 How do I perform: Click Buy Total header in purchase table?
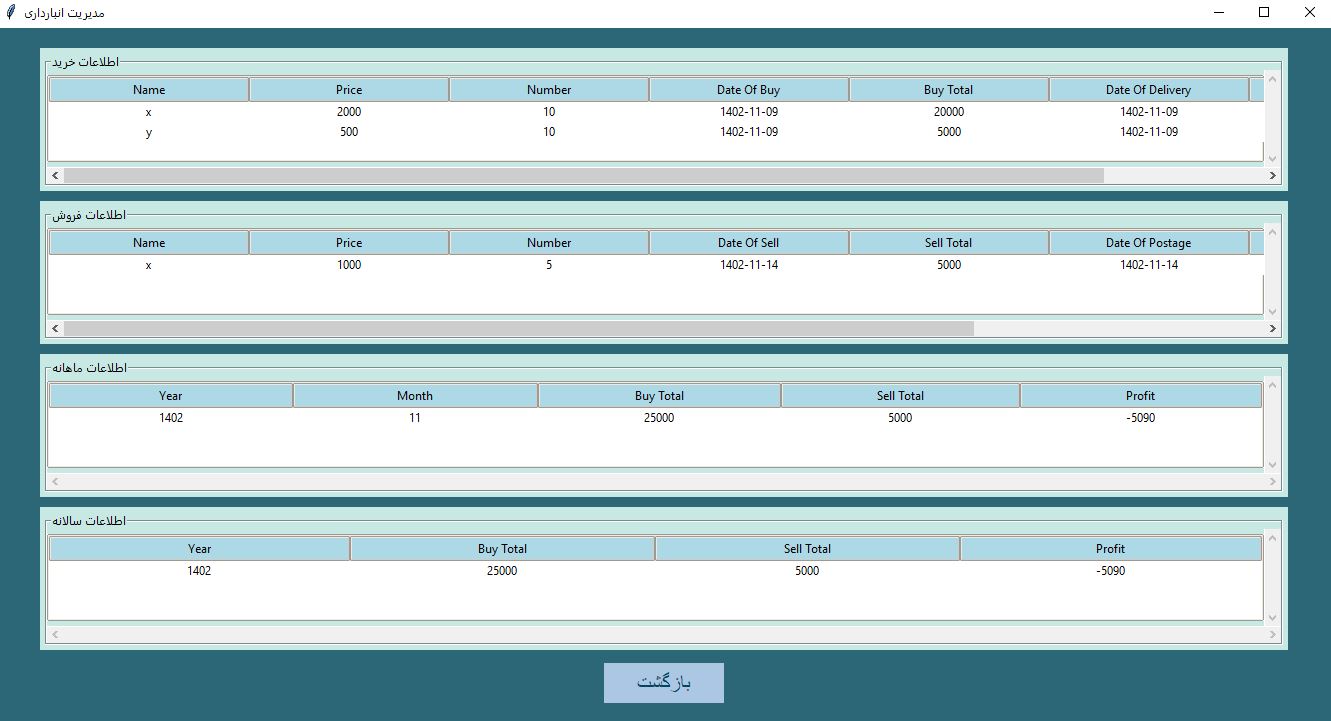tap(948, 90)
